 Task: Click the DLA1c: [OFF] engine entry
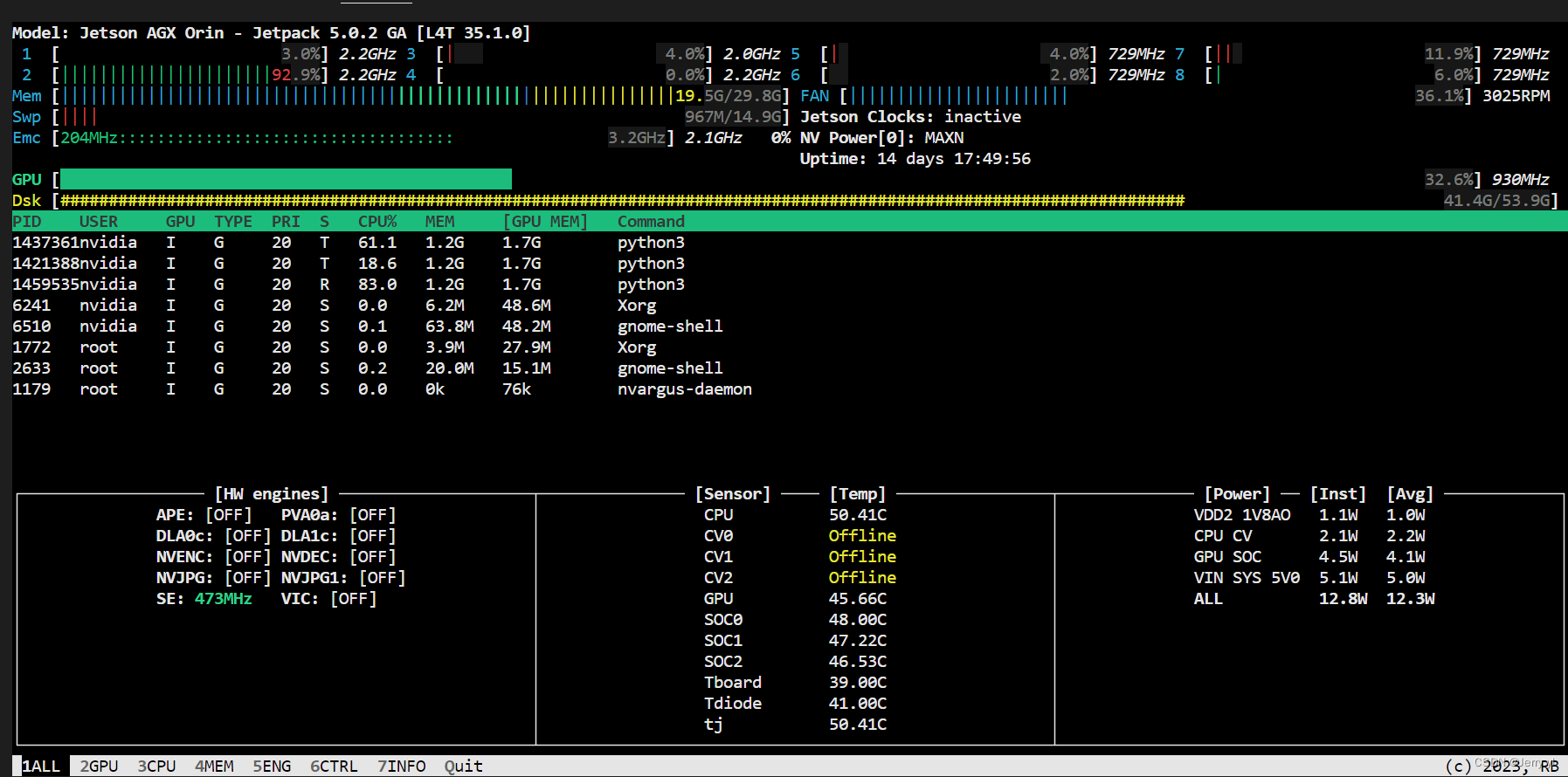[338, 535]
